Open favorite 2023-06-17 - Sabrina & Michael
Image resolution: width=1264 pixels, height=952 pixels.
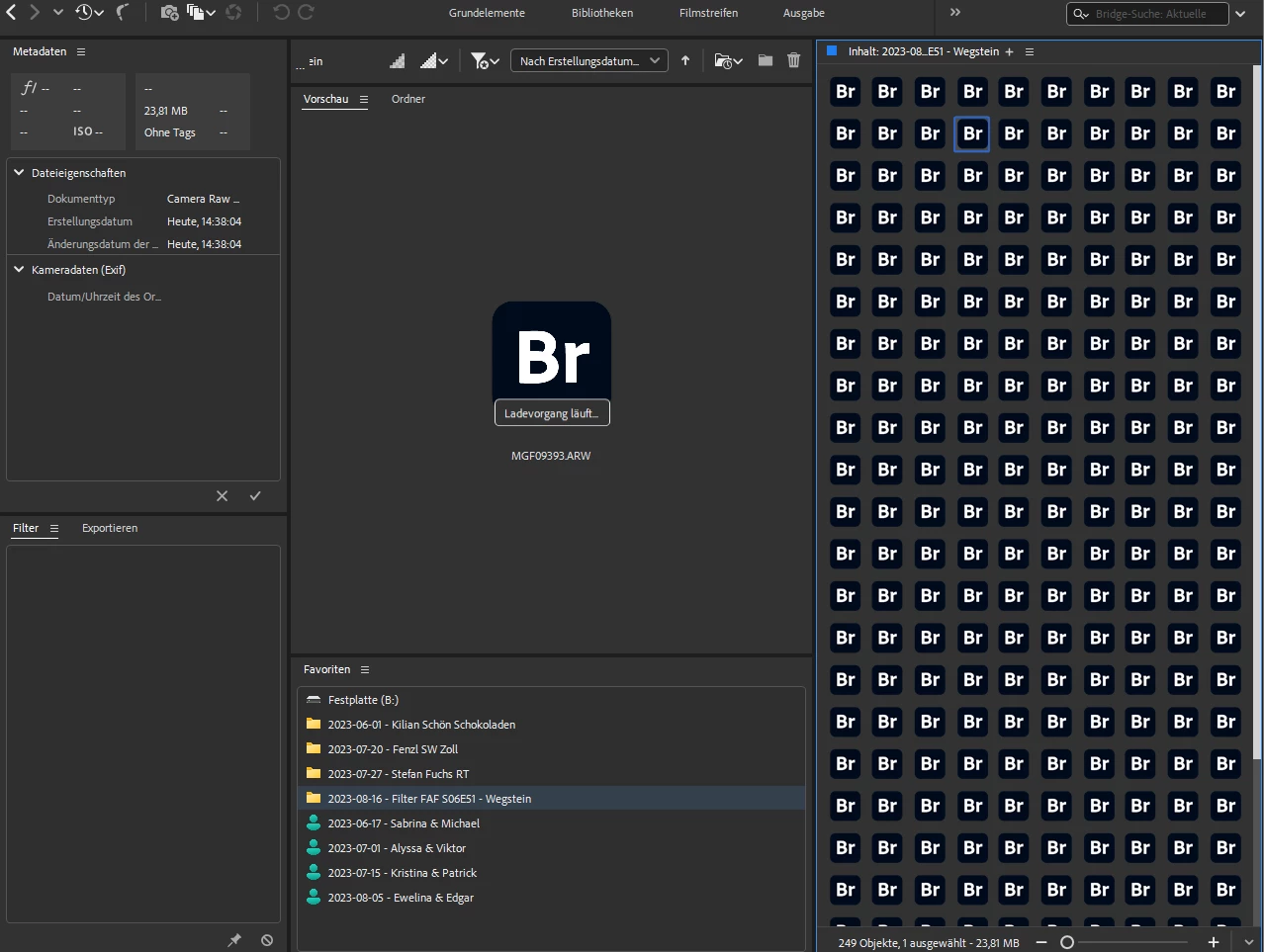(x=551, y=823)
